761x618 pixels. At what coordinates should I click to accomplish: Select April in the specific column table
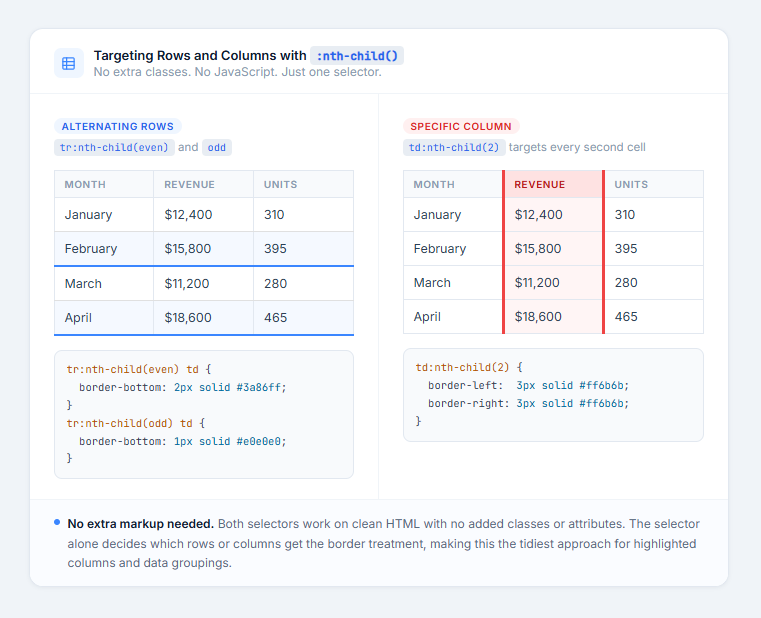coord(453,317)
